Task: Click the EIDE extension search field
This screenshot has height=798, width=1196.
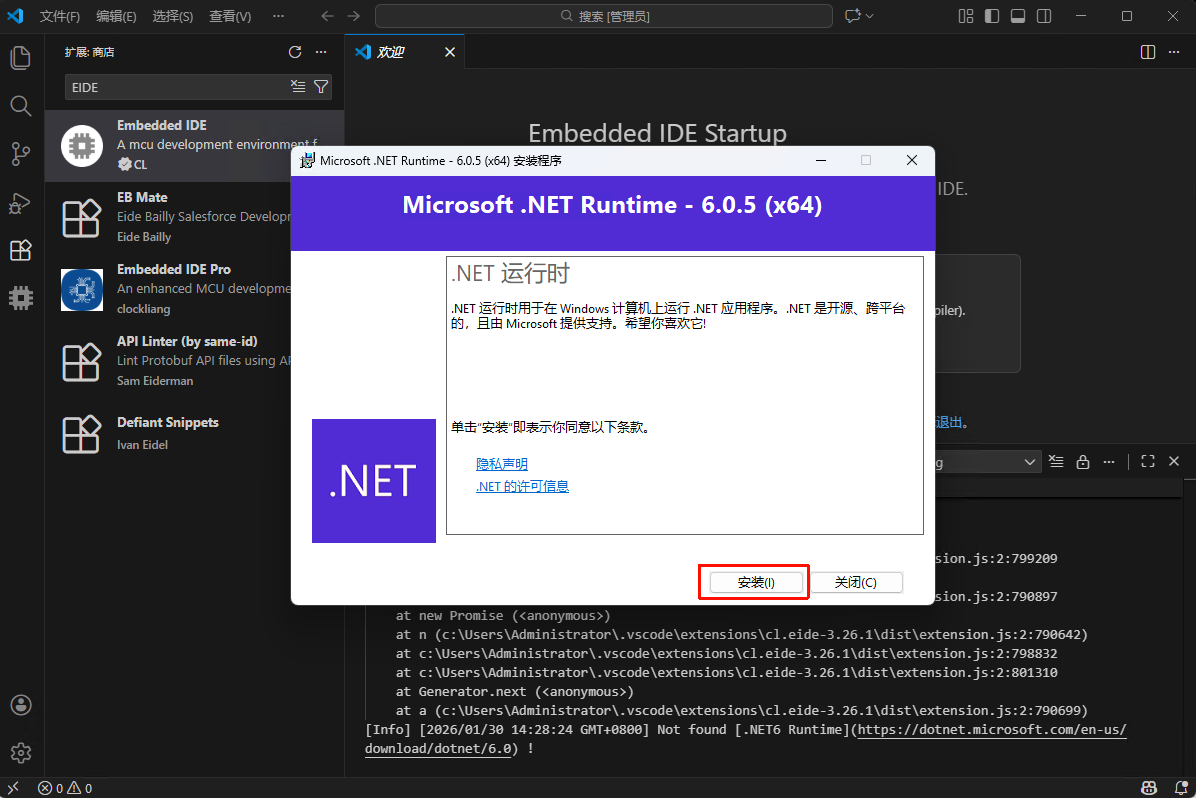Action: tap(175, 87)
